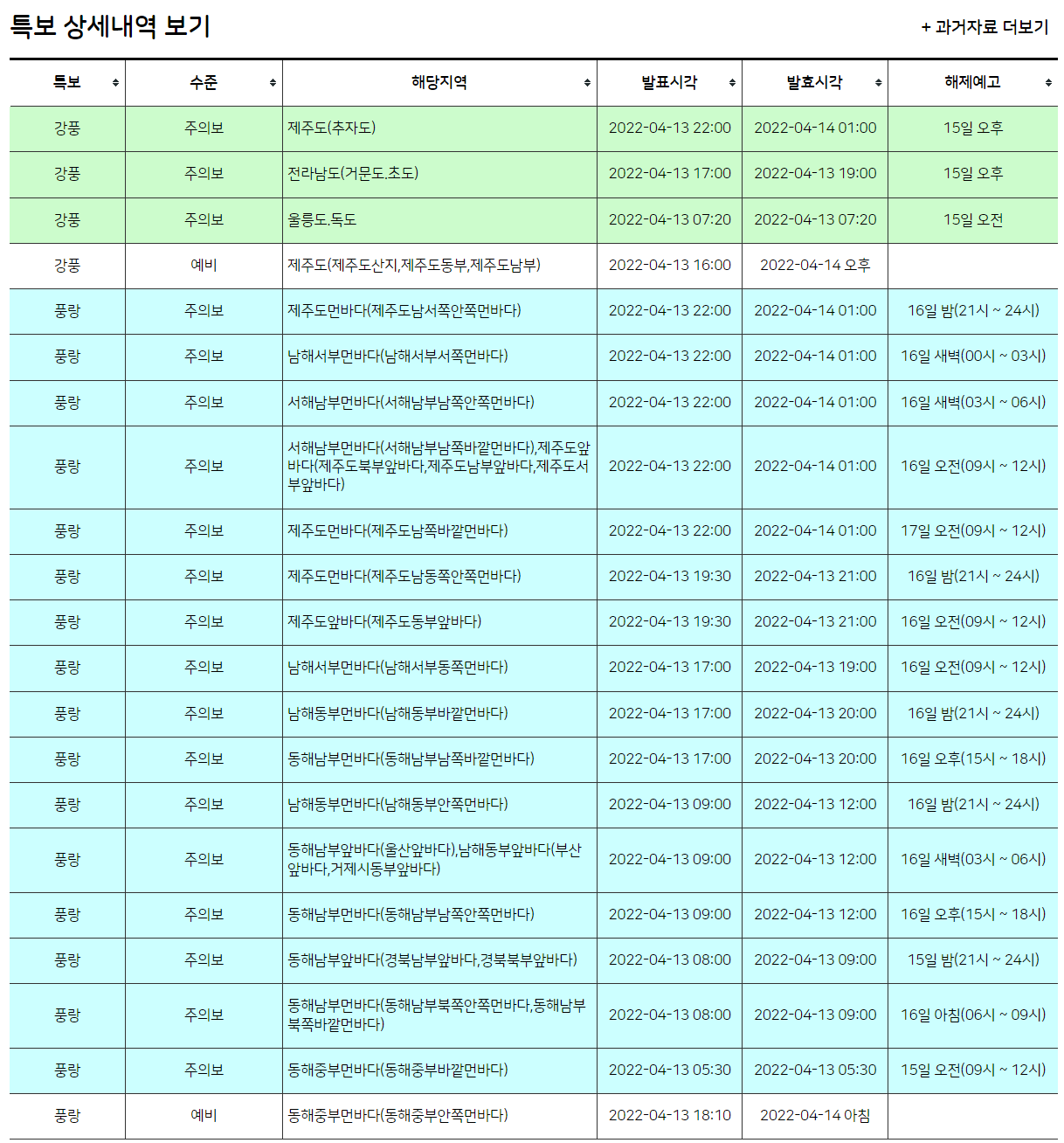Image resolution: width=1064 pixels, height=1143 pixels.
Task: Click the 해제예고 column header label
Action: 972,82
